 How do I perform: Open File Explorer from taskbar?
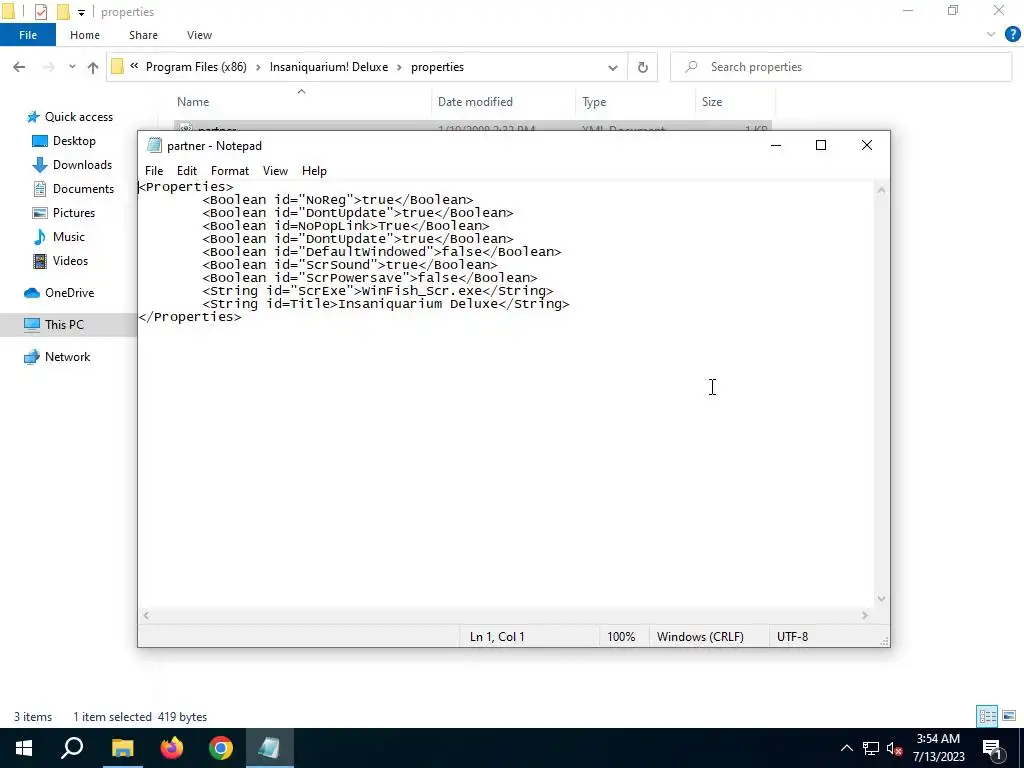[122, 748]
